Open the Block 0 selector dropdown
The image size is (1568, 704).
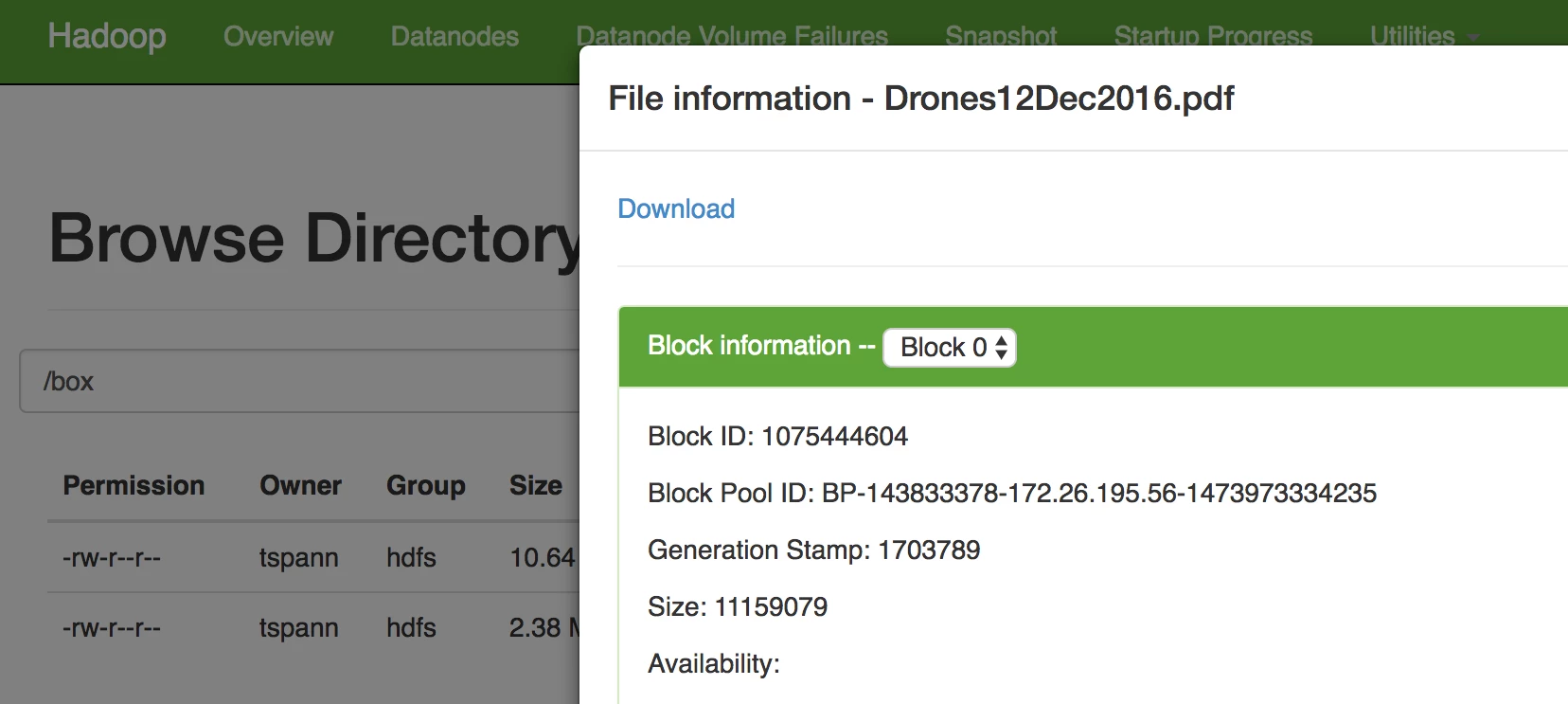tap(950, 348)
